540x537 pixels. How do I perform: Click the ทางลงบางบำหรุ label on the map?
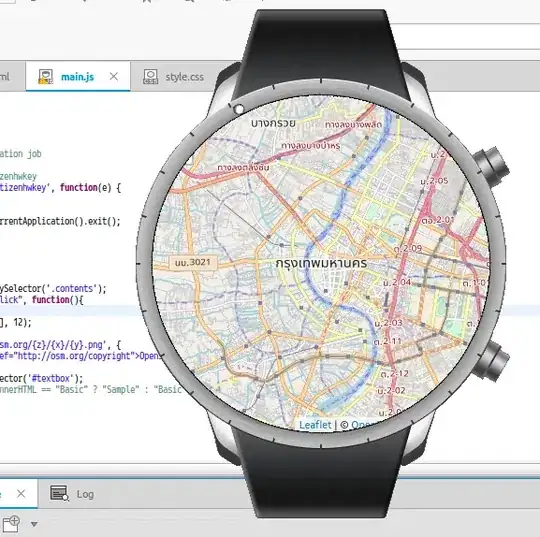(311, 146)
